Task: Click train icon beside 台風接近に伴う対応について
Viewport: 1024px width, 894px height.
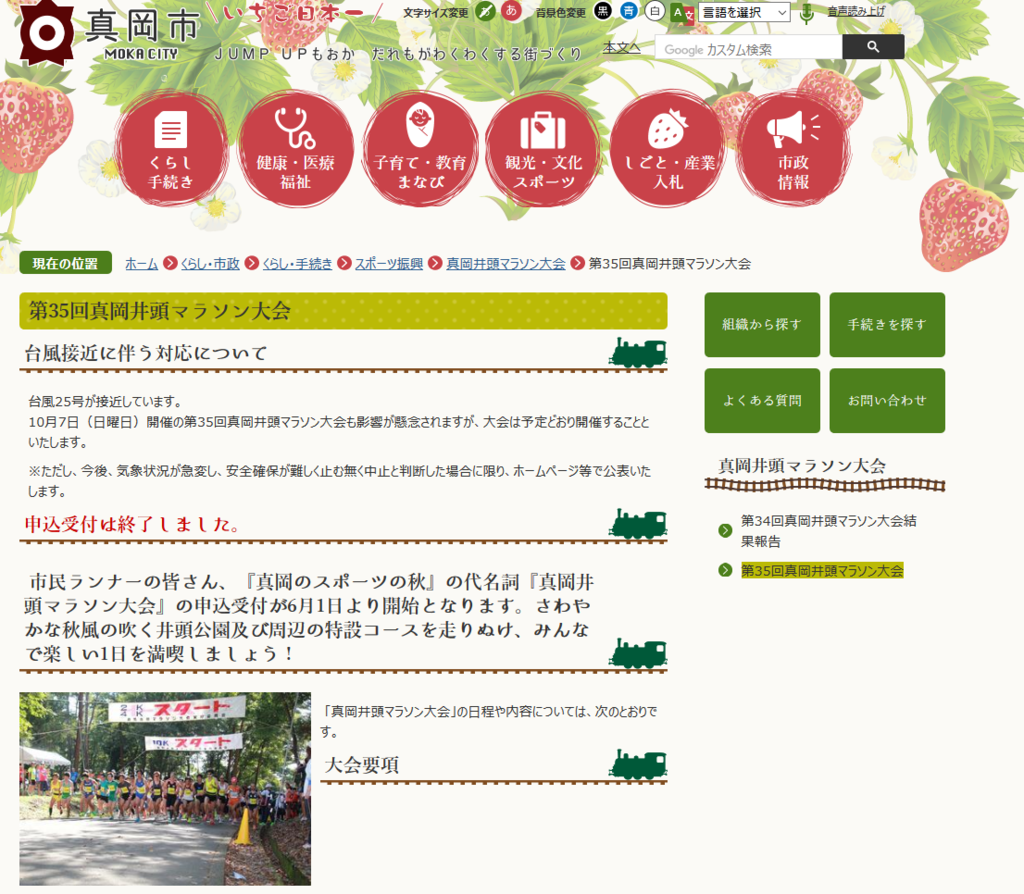Action: 638,353
